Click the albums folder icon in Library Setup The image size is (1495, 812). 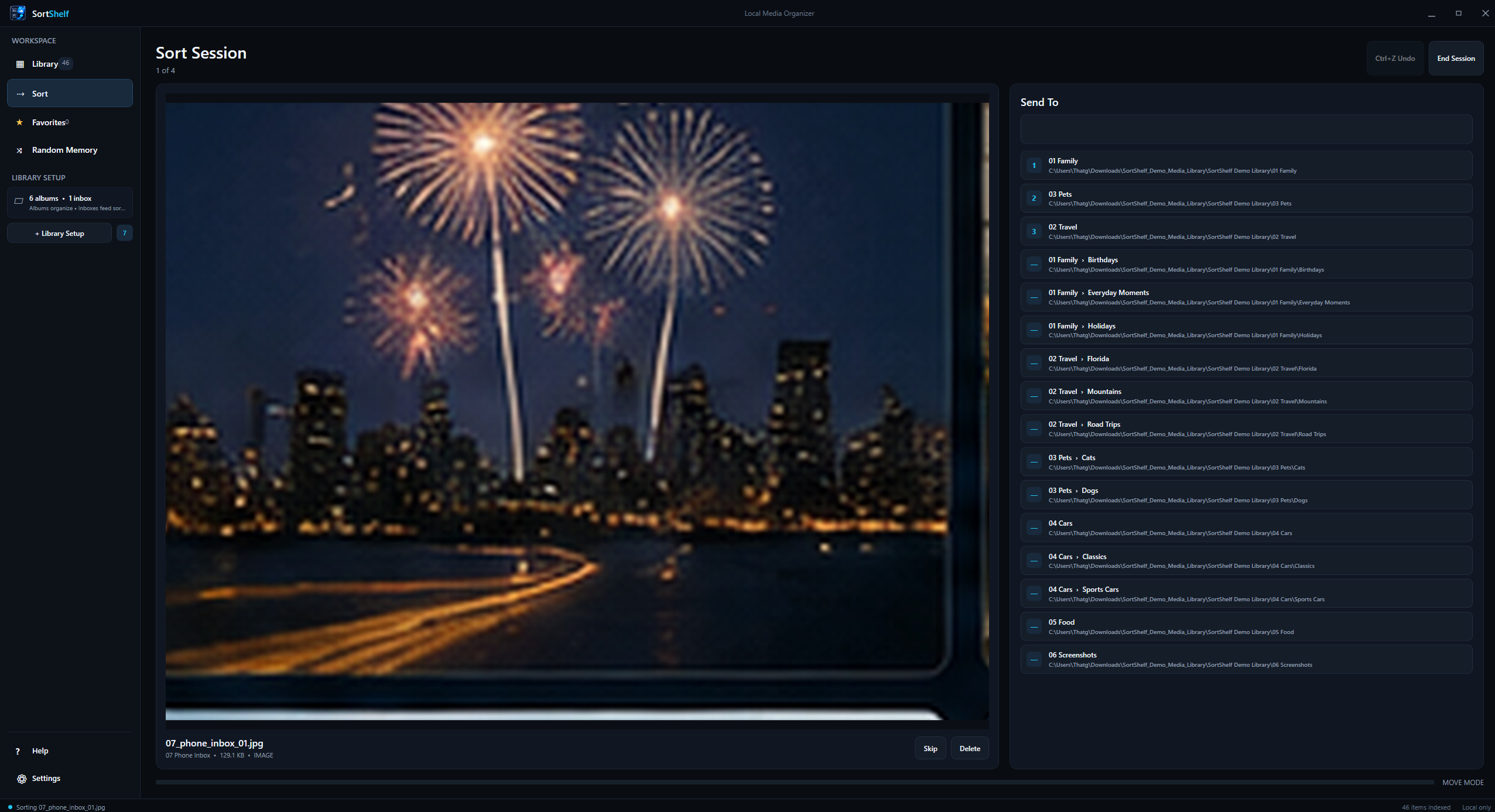click(19, 201)
